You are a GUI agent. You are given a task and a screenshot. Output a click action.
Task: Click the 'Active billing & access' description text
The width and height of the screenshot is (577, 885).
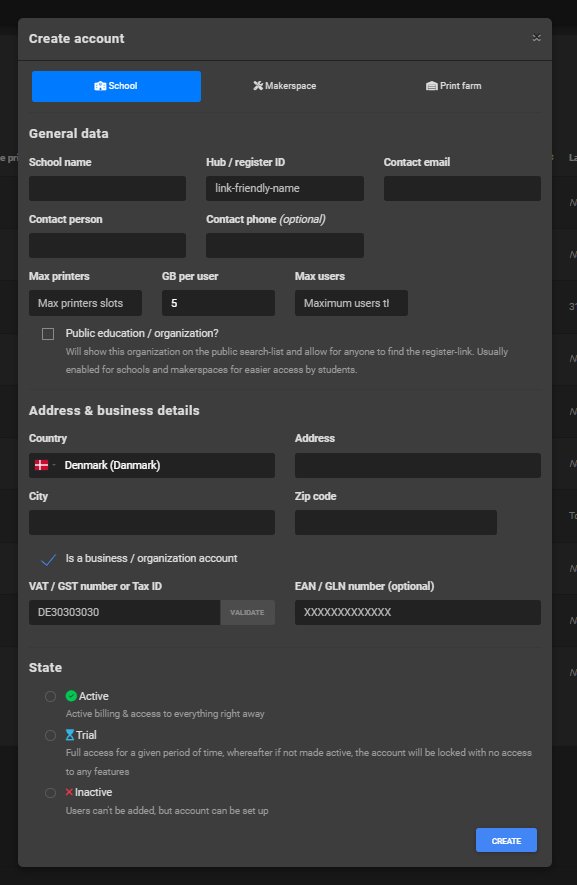pos(165,714)
